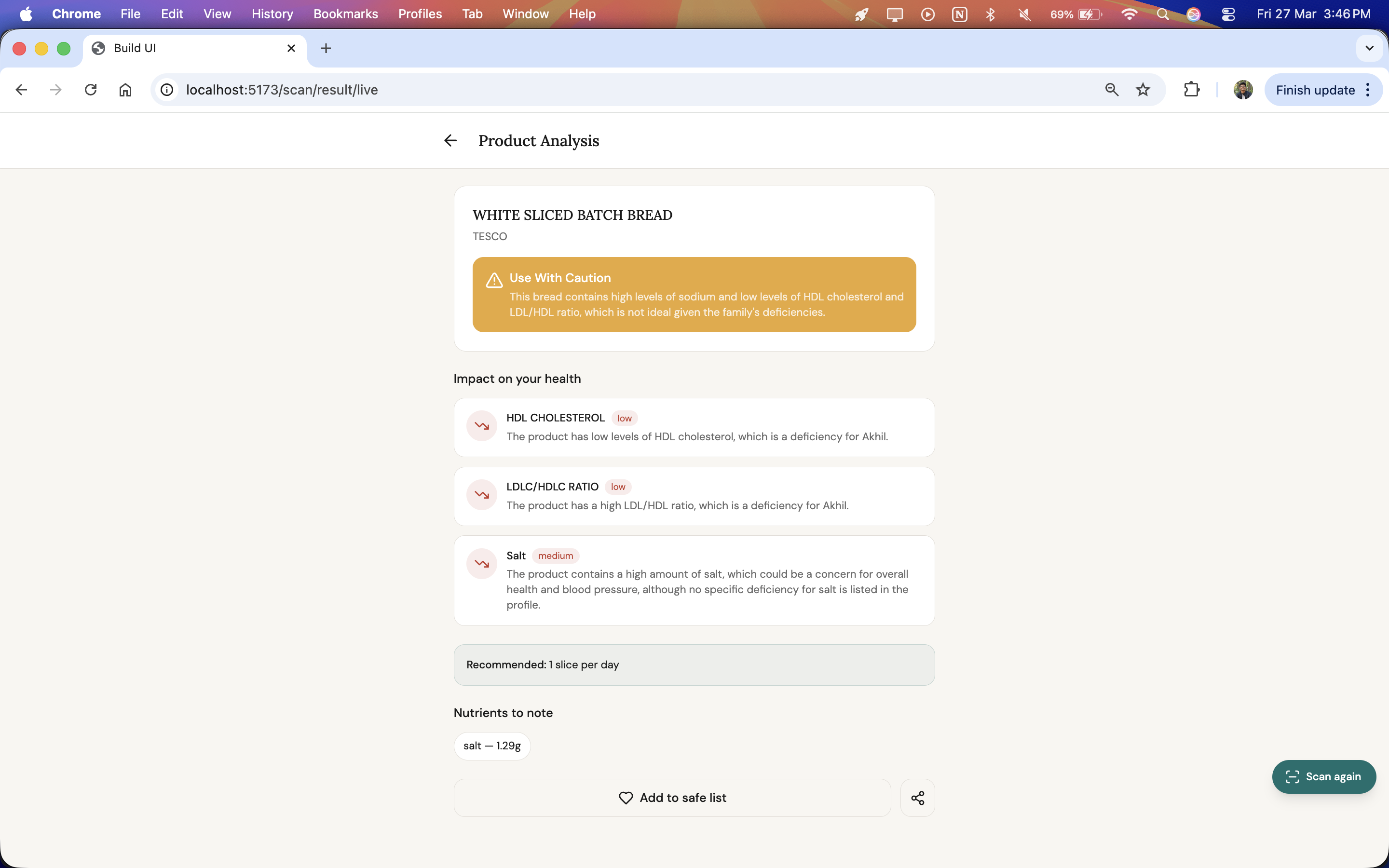Click the browser home icon
The image size is (1389, 868).
[x=125, y=90]
